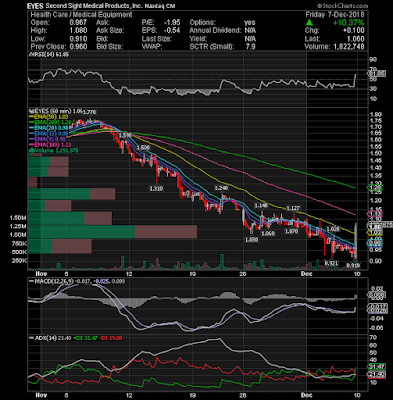Click the SCTR (Small) value 7.9
The height and width of the screenshot is (400, 393).
[x=251, y=47]
